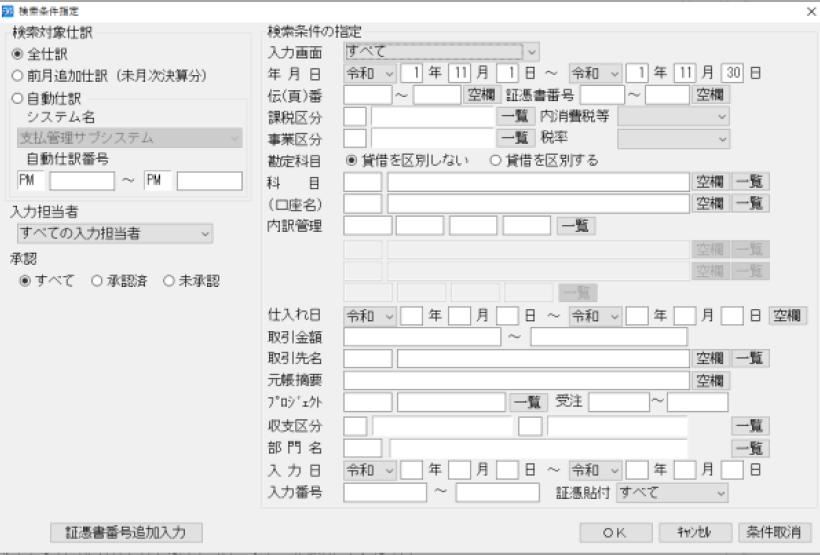The width and height of the screenshot is (820, 555).
Task: Open the 税率 dropdown
Action: 674,139
